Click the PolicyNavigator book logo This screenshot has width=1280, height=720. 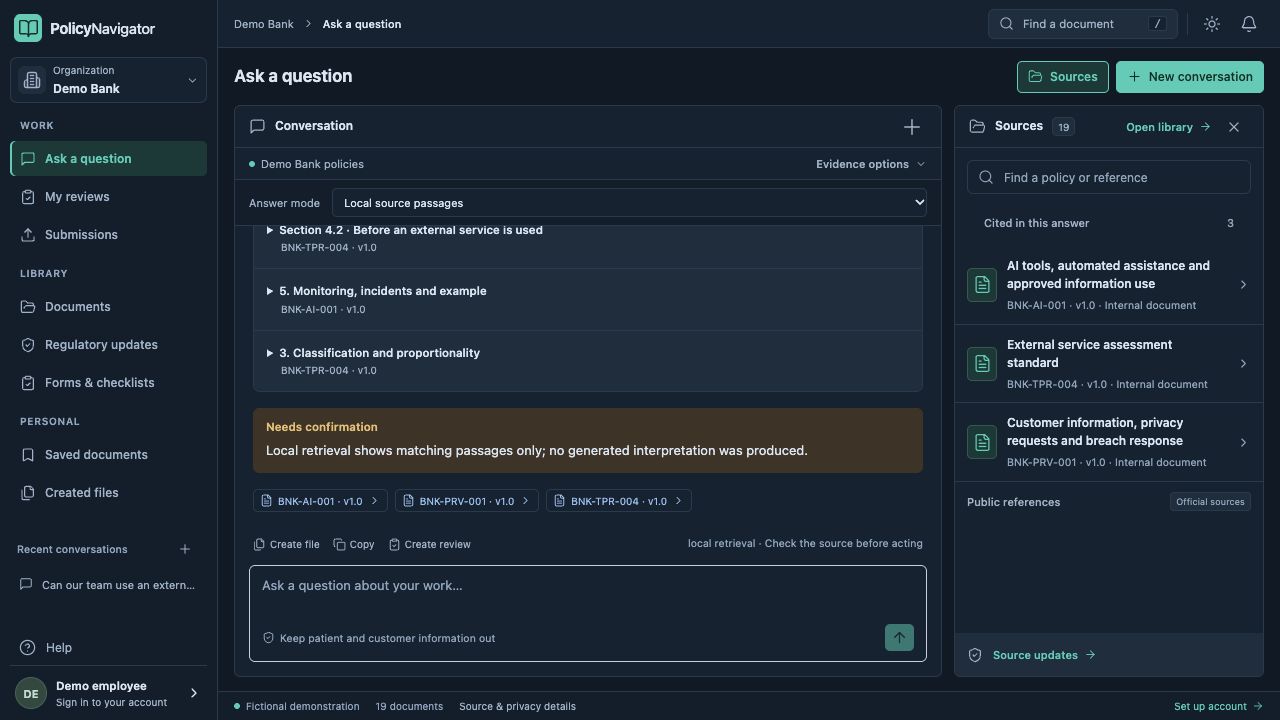pos(28,28)
